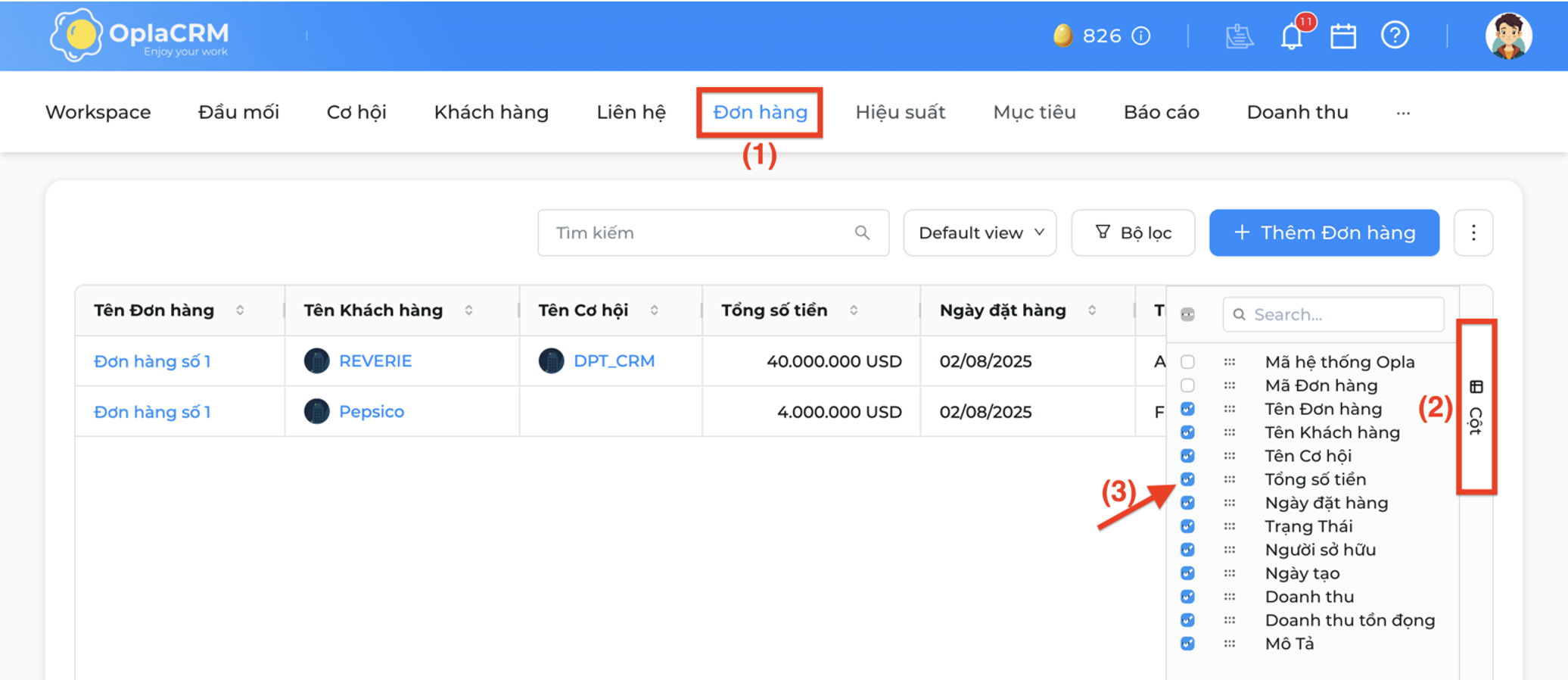Click drag handle icon for Tên Đơn hàng

tap(1230, 409)
